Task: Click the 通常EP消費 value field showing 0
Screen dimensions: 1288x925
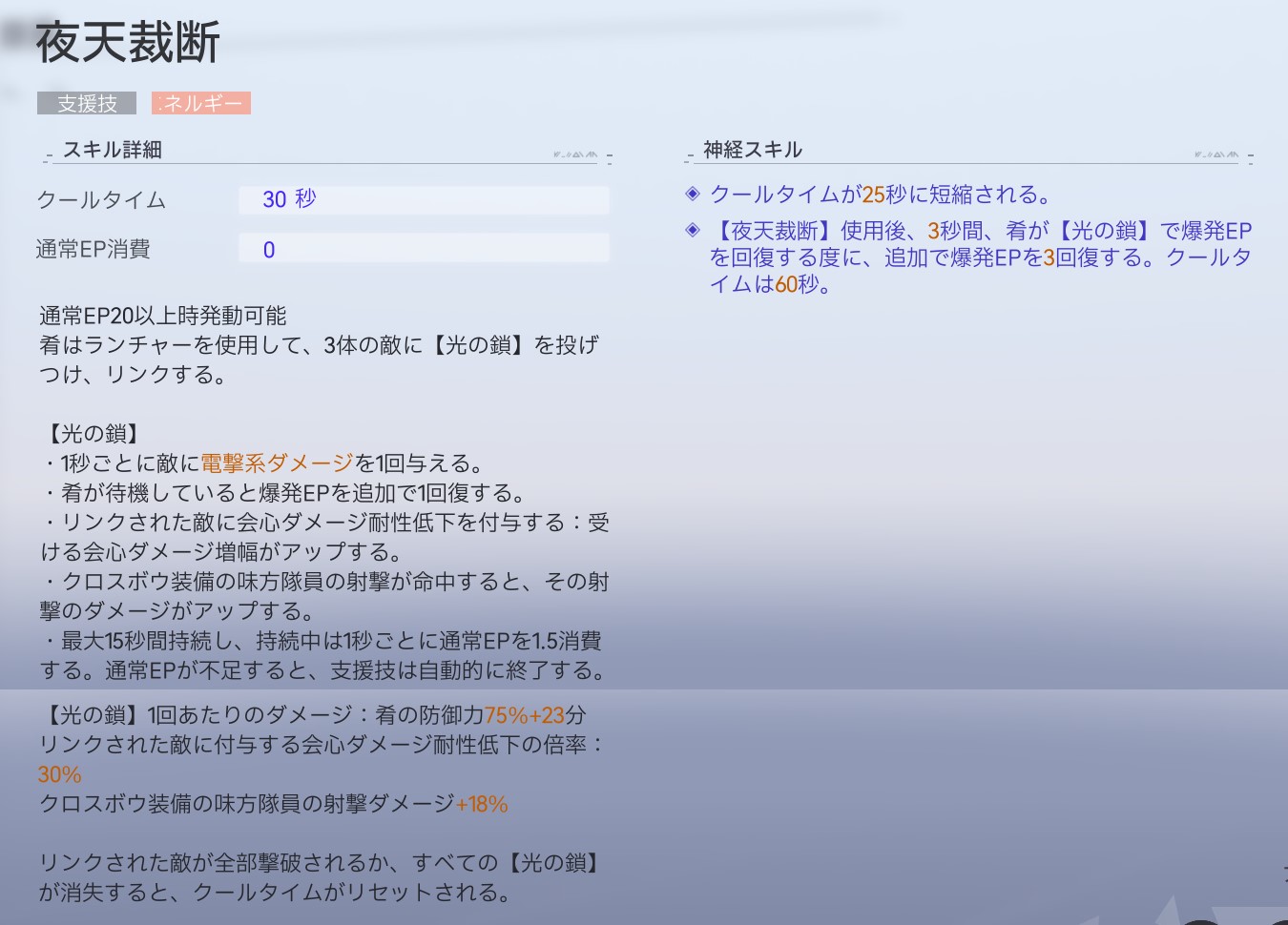Action: pos(423,249)
